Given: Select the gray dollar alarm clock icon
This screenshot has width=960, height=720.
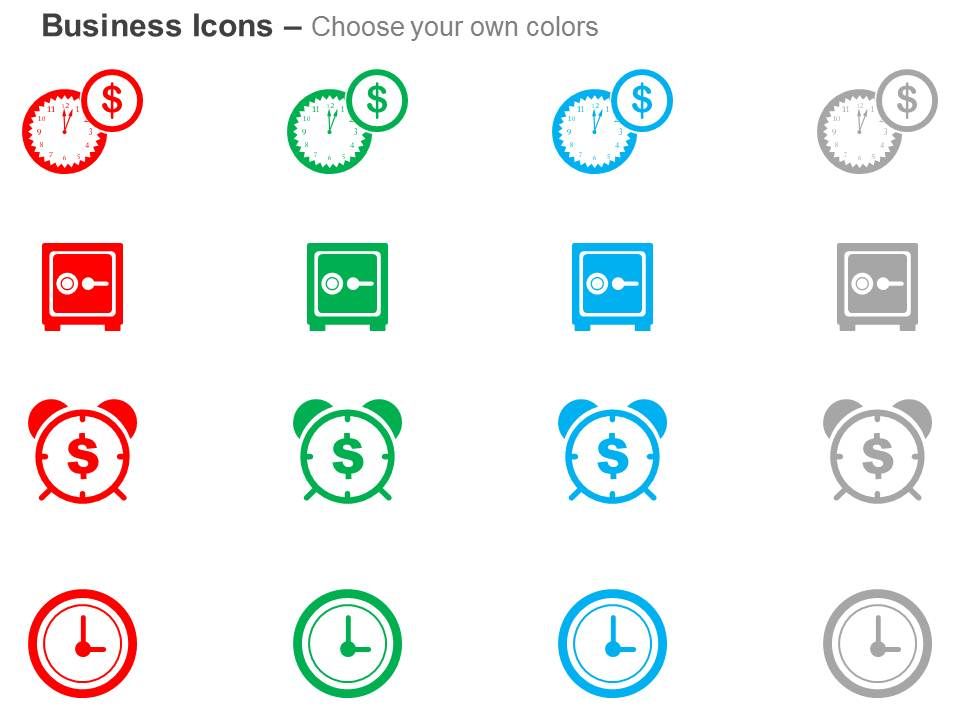Looking at the screenshot, I should click(877, 451).
